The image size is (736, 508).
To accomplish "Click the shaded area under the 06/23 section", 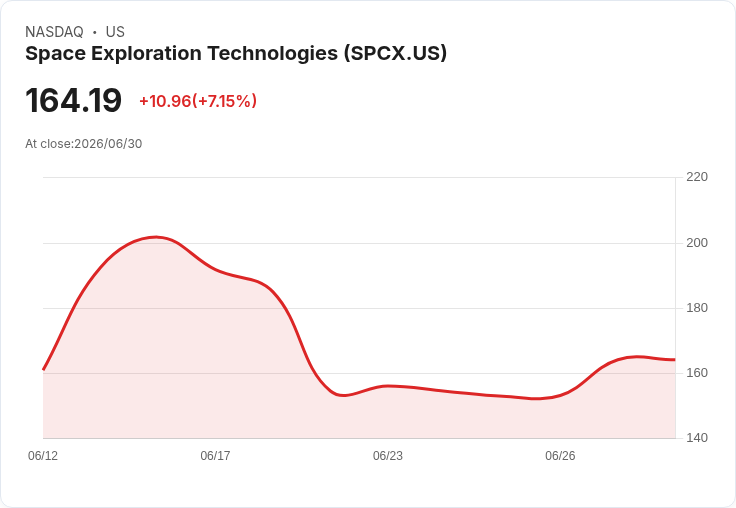I will point(388,413).
